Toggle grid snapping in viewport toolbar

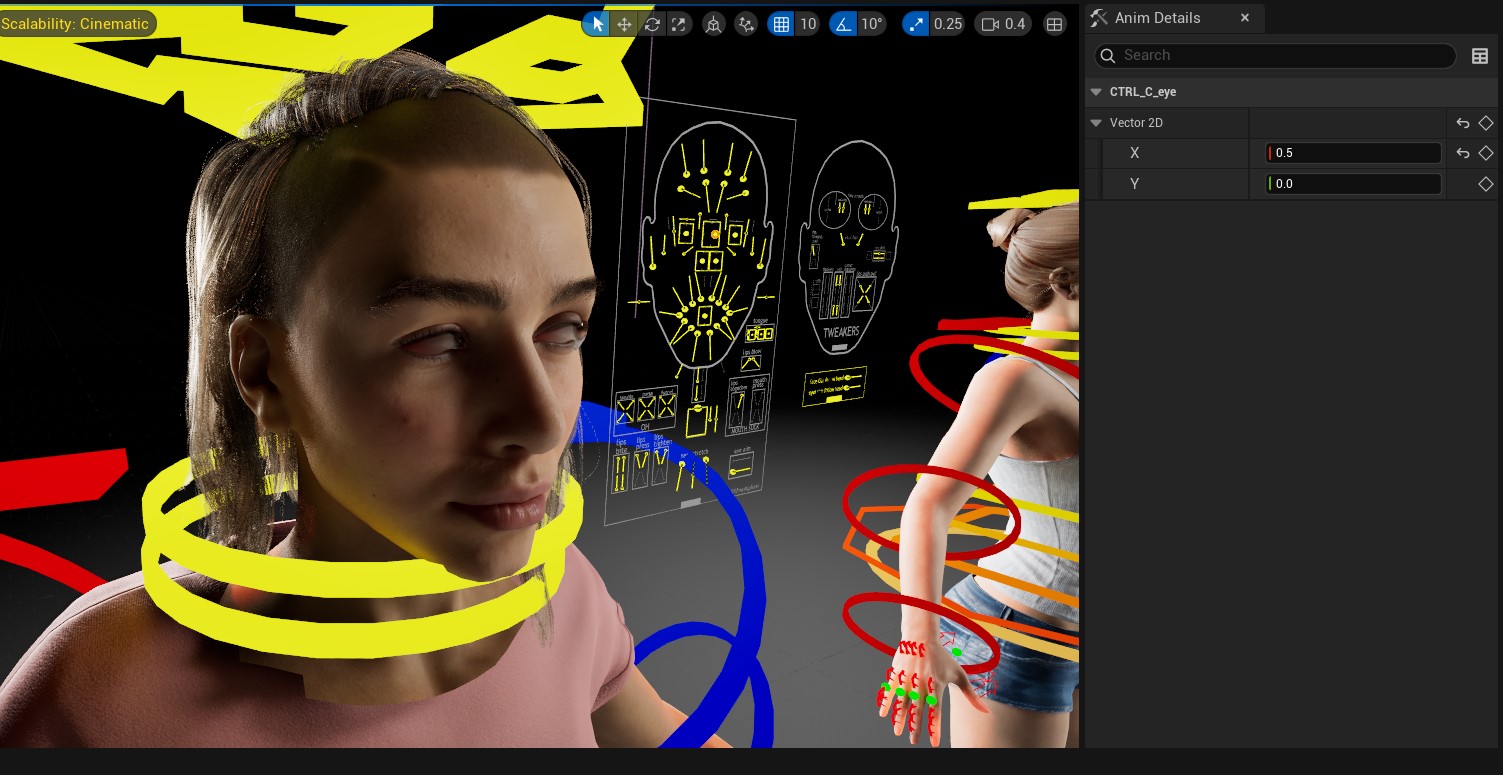point(781,24)
